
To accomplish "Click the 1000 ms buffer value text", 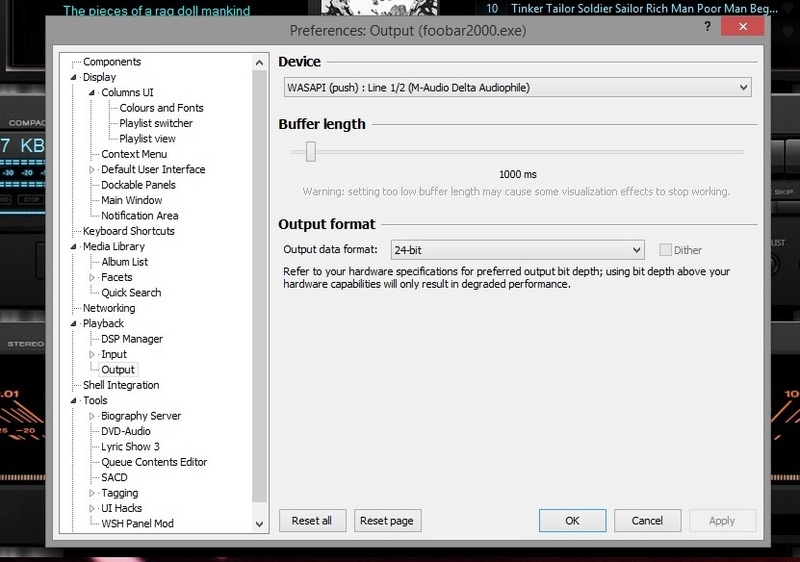I will pyautogui.click(x=518, y=174).
